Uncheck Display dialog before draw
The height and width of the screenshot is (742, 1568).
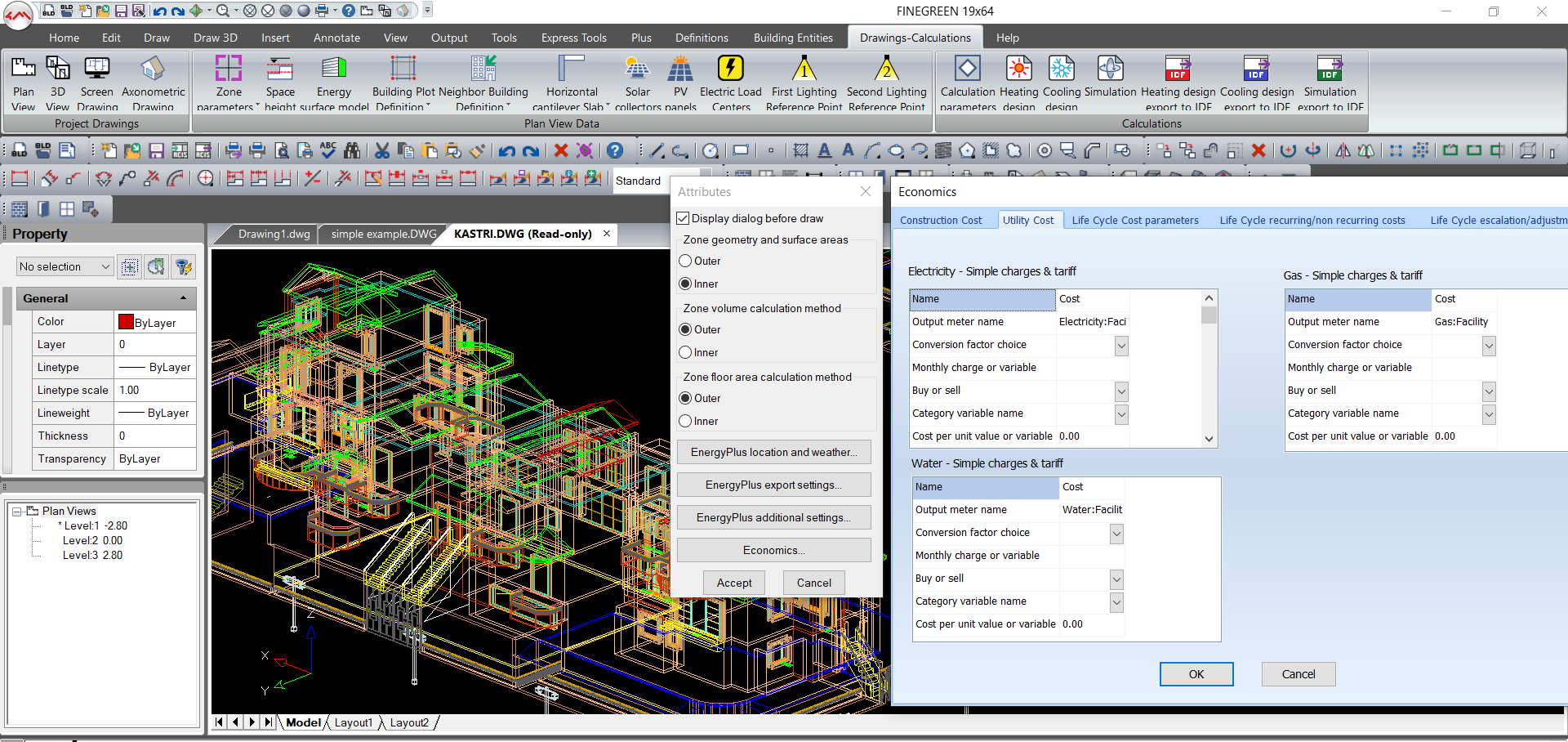[x=684, y=219]
